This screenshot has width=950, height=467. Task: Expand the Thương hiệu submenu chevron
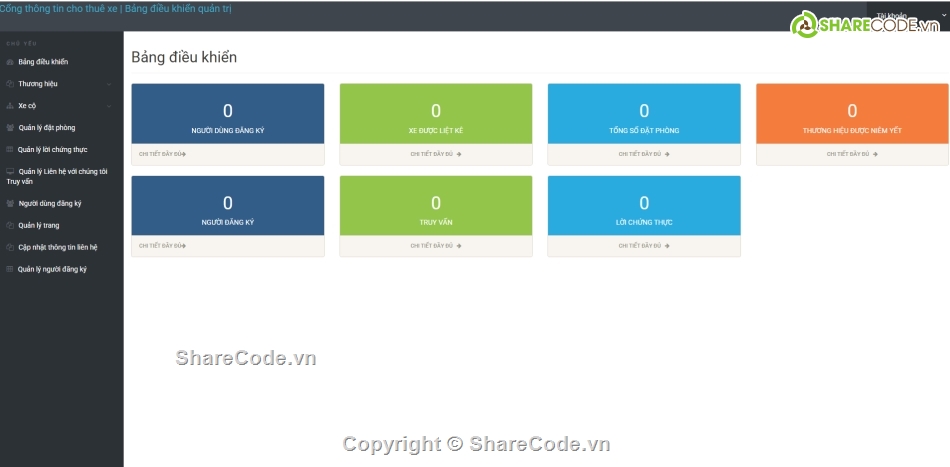pyautogui.click(x=109, y=84)
